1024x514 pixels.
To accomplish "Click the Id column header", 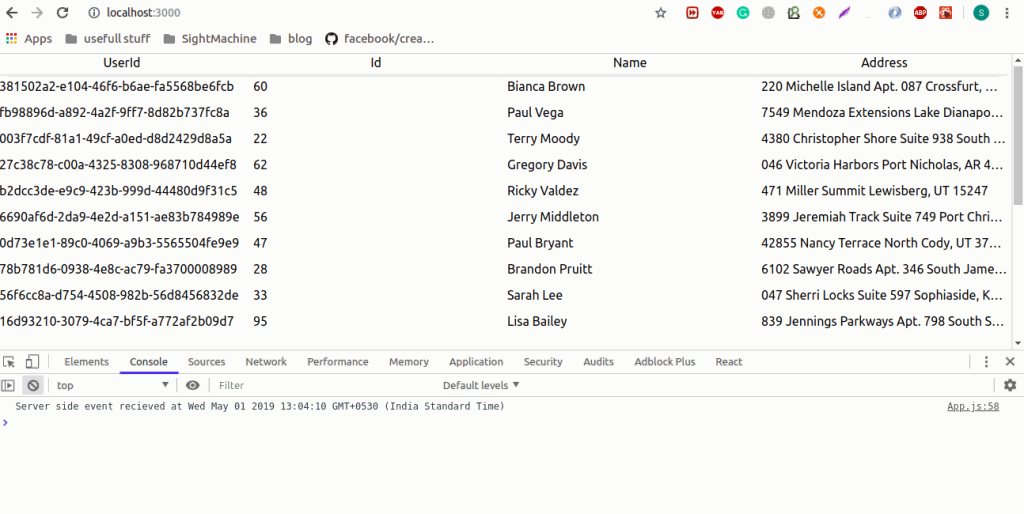I will 376,63.
